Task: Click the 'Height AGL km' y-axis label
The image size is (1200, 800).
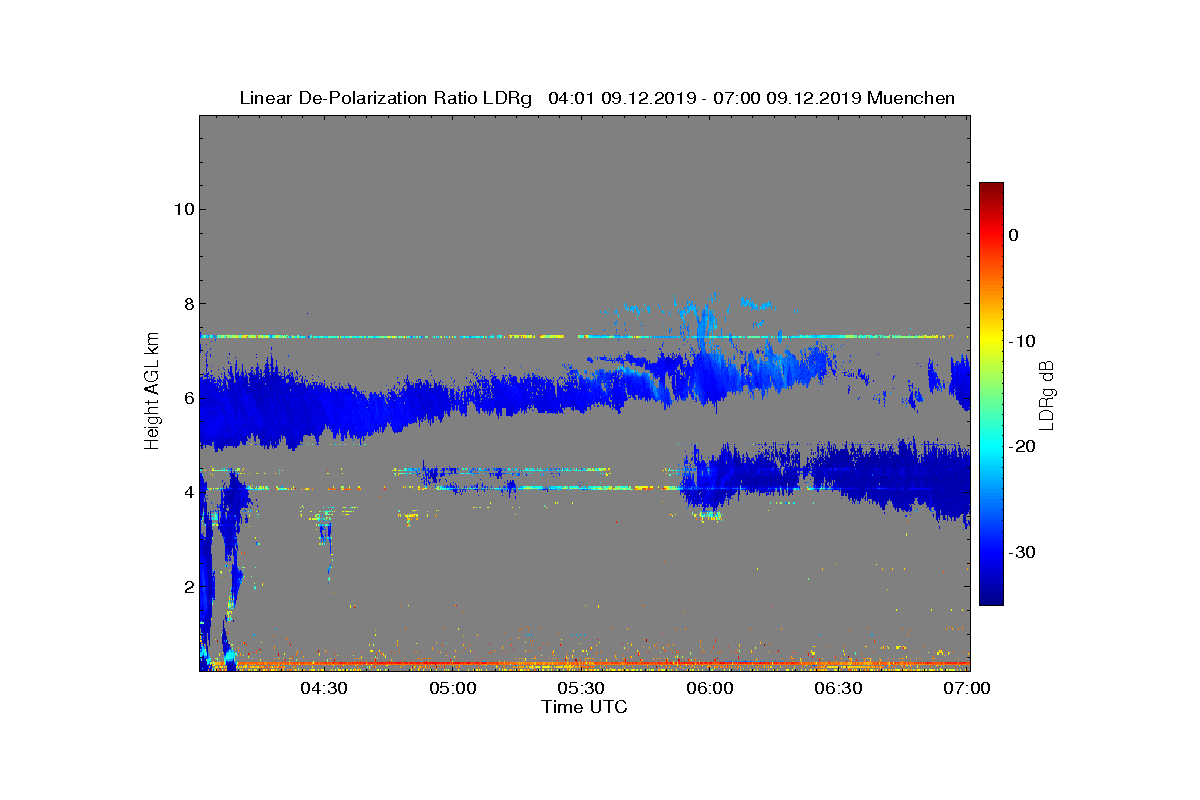Action: click(x=152, y=392)
